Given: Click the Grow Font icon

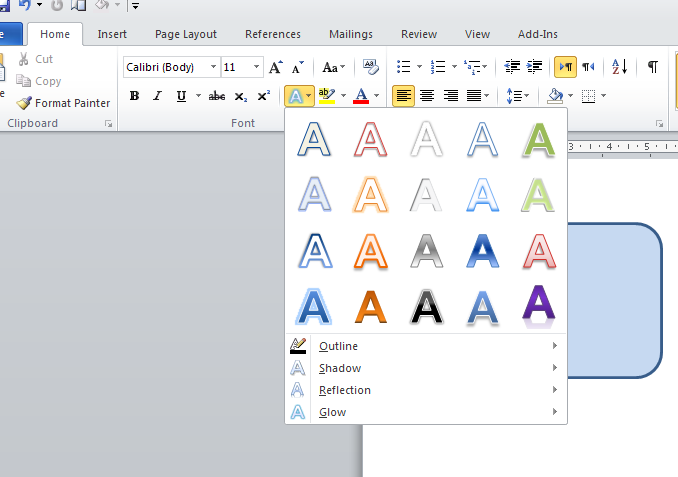Looking at the screenshot, I should (x=276, y=67).
